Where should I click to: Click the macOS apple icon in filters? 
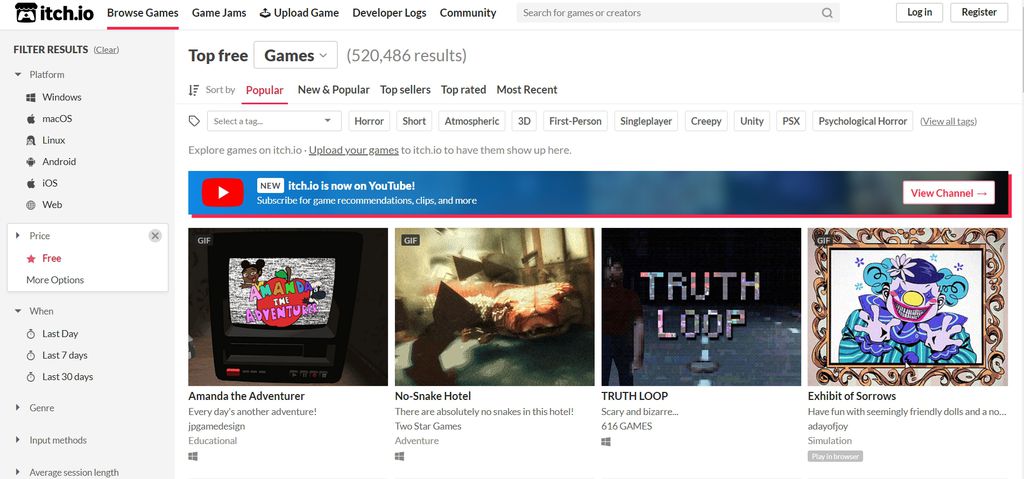click(x=31, y=119)
